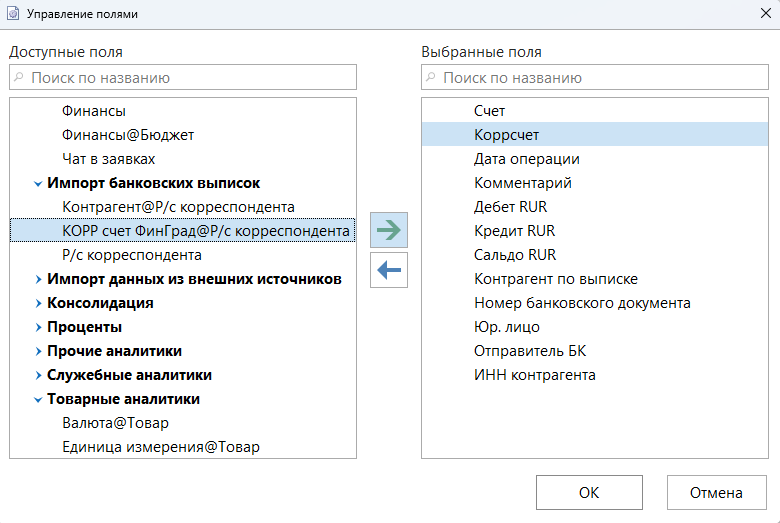Select Контрагент@Р/с корреспондента in available fields
780x523 pixels.
click(x=178, y=207)
